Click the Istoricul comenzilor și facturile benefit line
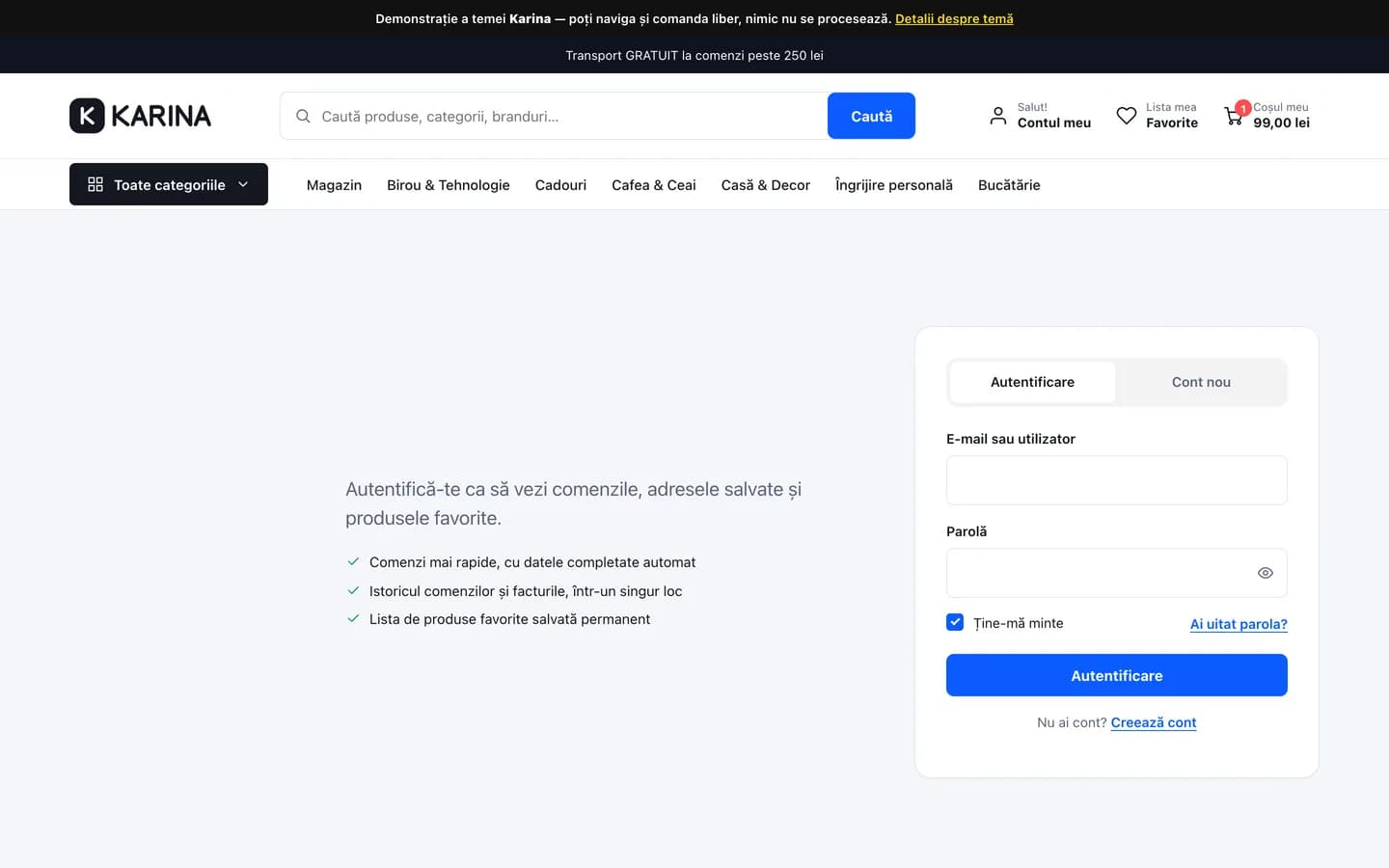 pos(526,591)
